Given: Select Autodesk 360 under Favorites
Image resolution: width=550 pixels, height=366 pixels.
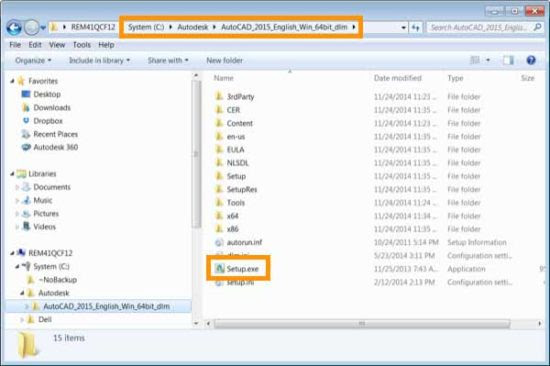Looking at the screenshot, I should click(x=55, y=147).
